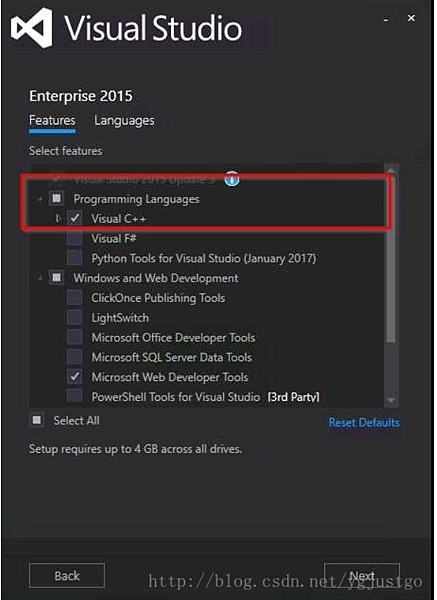Check Python Tools for Visual Studio
Screen dimensions: 437x600
point(75,258)
